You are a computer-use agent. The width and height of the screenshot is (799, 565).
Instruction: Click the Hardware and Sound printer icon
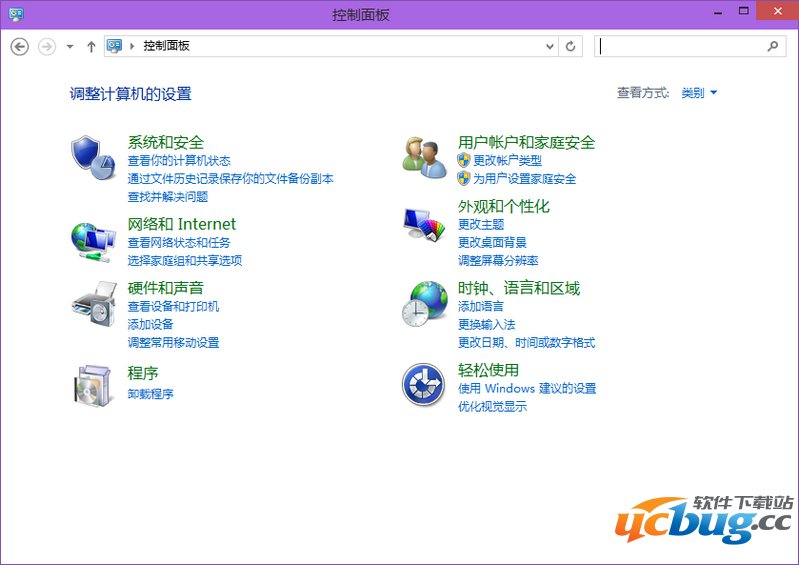click(93, 303)
